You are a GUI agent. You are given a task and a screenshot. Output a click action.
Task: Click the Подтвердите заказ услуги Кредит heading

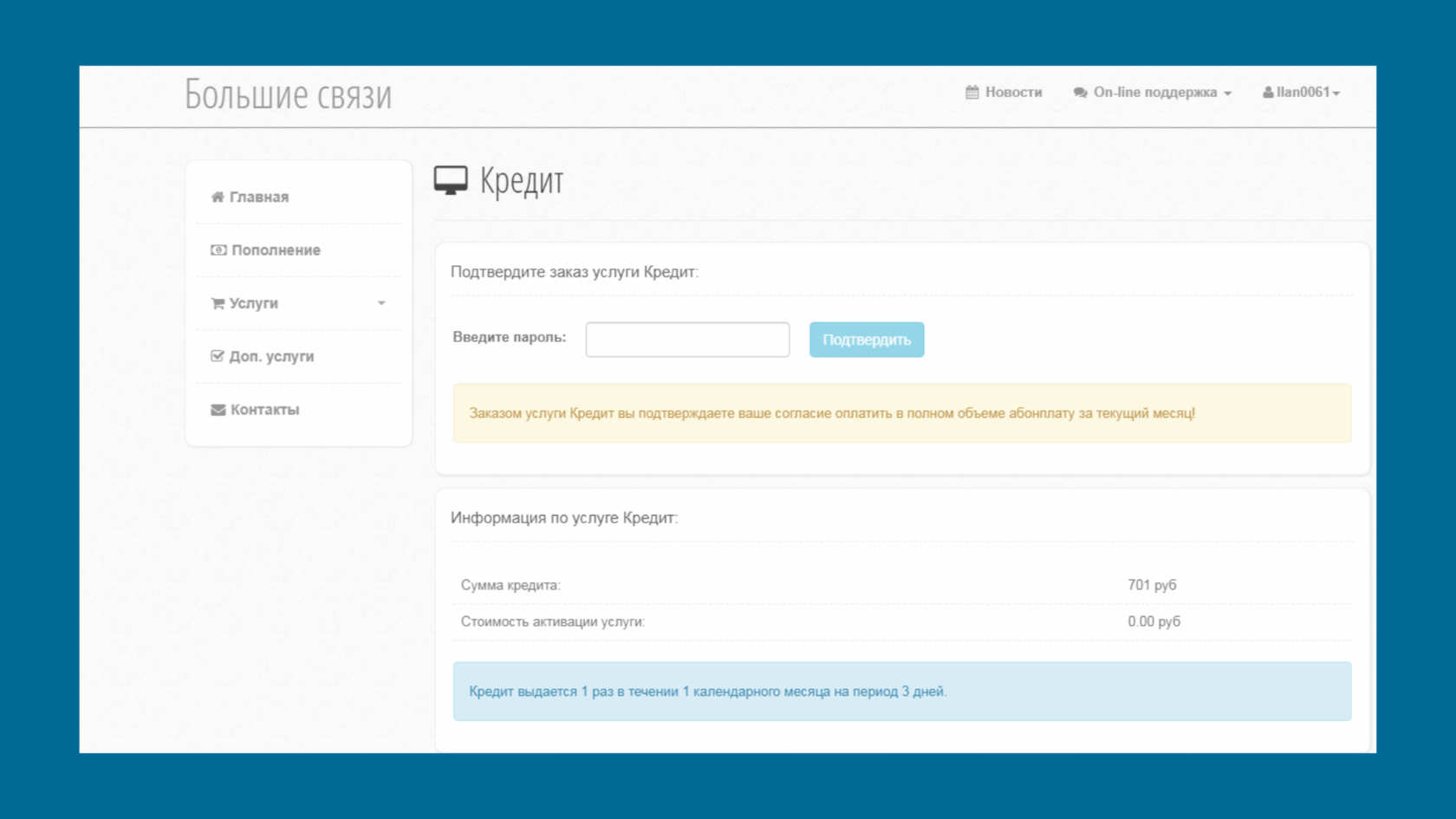click(575, 272)
